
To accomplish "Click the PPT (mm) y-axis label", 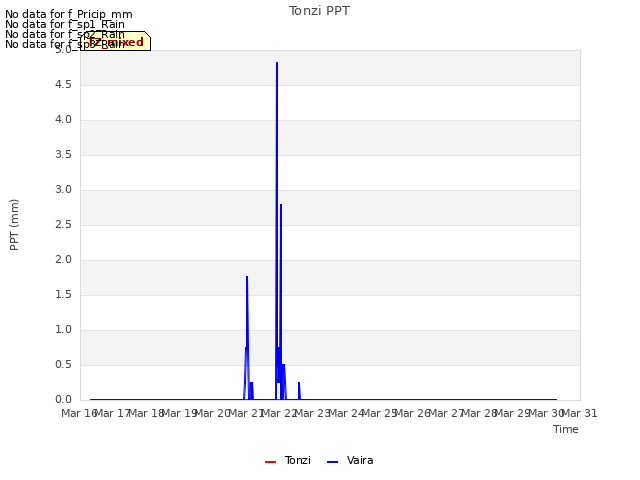I will (14, 225).
